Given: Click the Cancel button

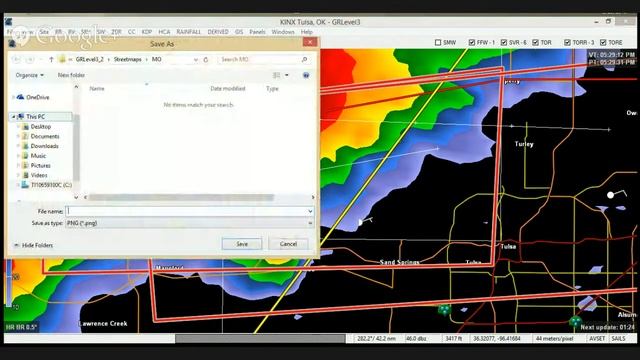Looking at the screenshot, I should 288,244.
